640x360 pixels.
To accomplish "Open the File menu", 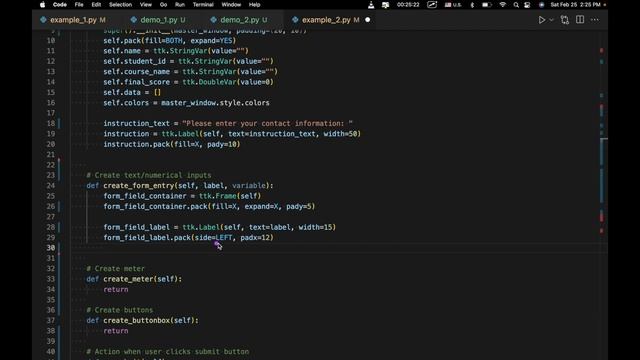I will tap(79, 5).
